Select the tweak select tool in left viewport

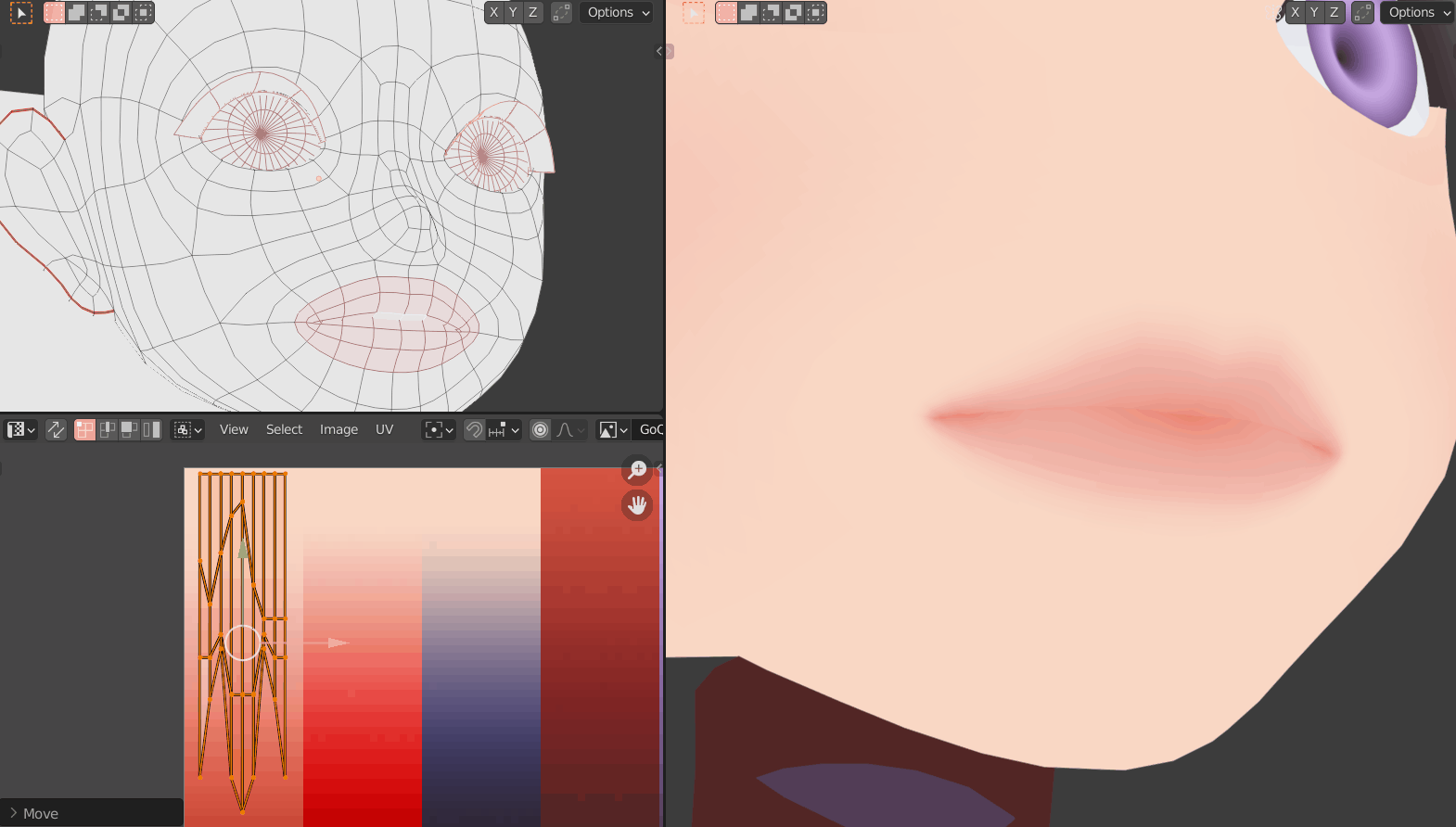[x=20, y=13]
